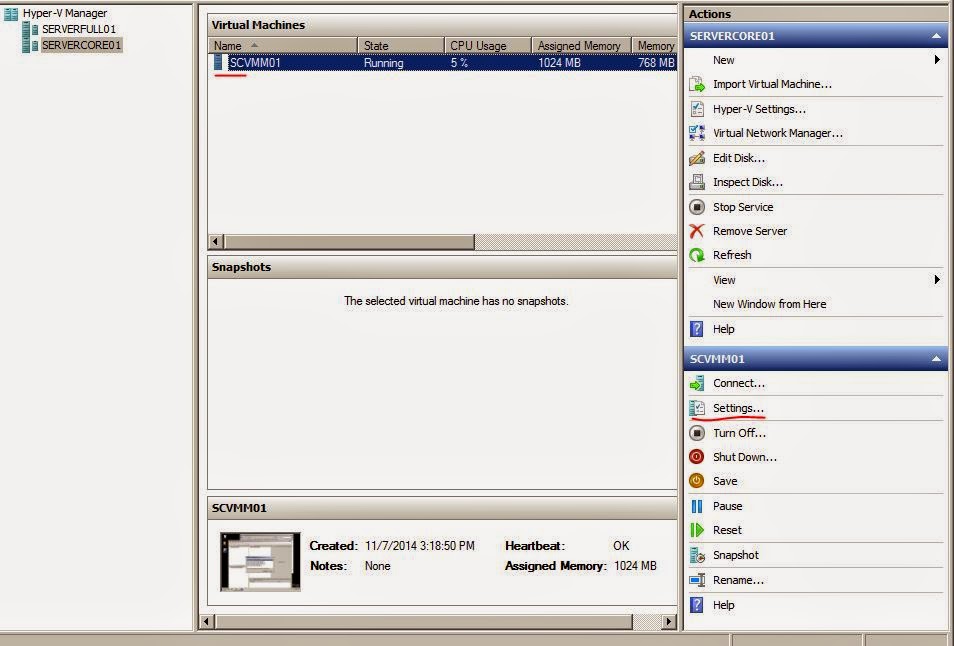Click right arrow of bottom scrollbar

tap(669, 622)
